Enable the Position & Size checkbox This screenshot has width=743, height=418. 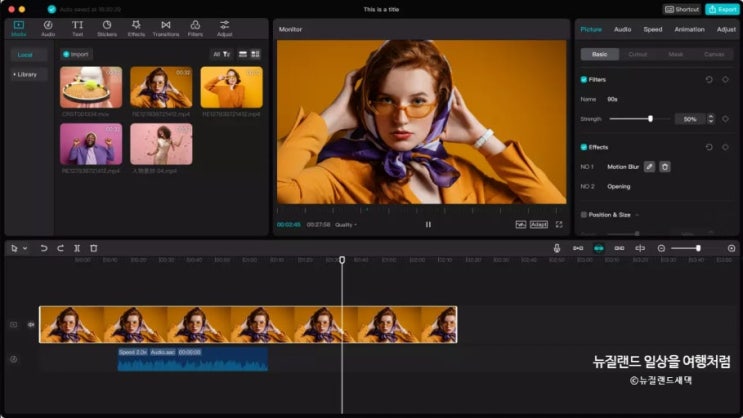click(584, 214)
